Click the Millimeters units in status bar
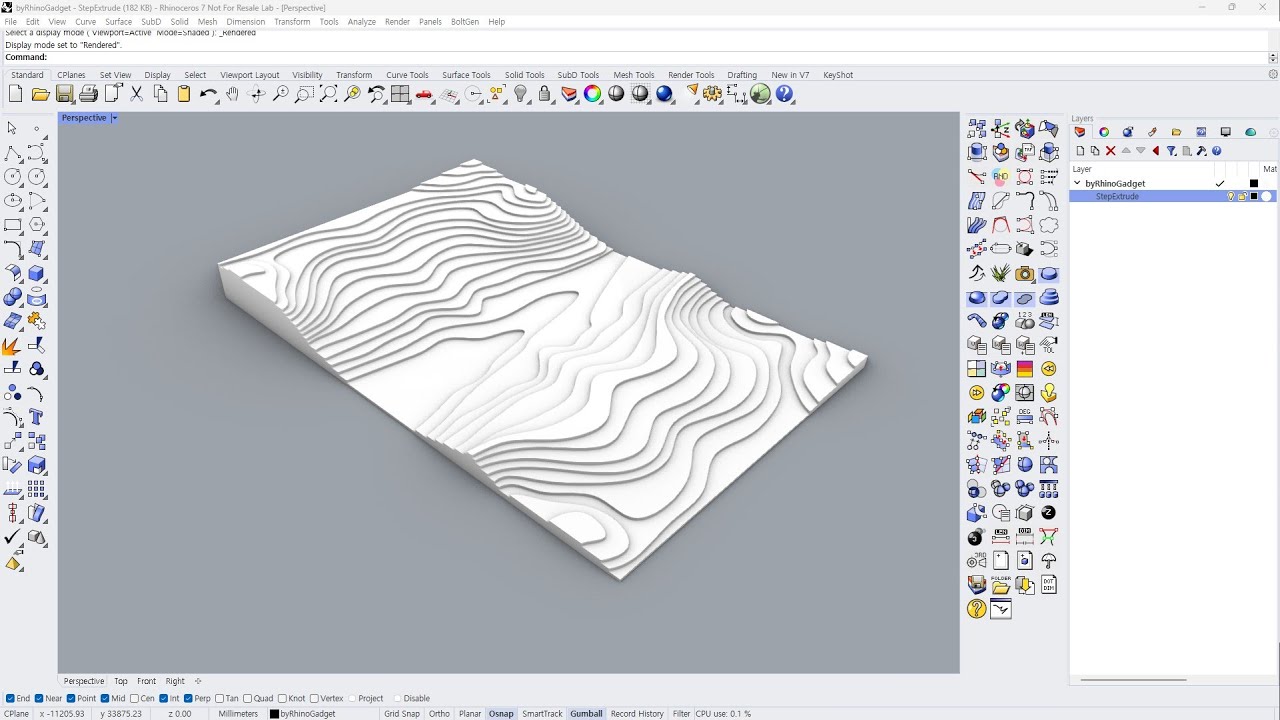1280x720 pixels. [x=238, y=714]
